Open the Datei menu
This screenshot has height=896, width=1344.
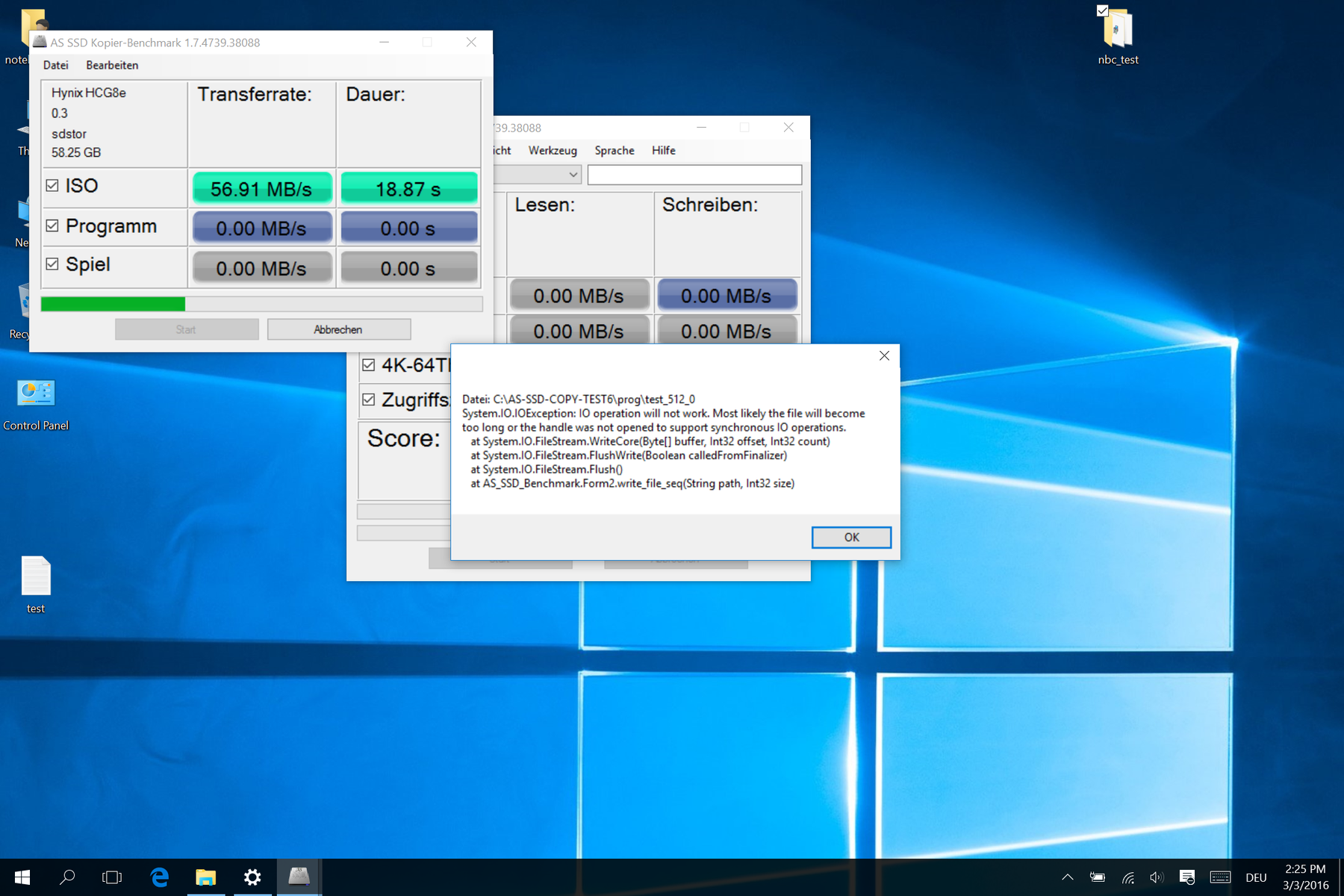click(55, 65)
